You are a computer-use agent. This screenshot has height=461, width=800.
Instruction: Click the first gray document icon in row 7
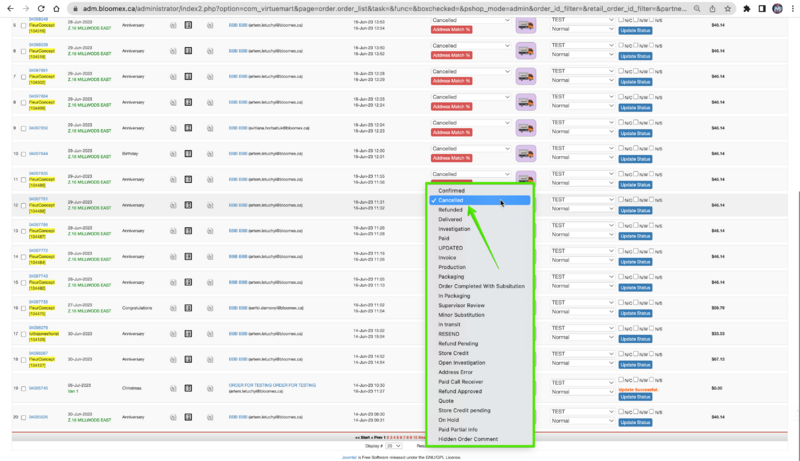click(173, 76)
